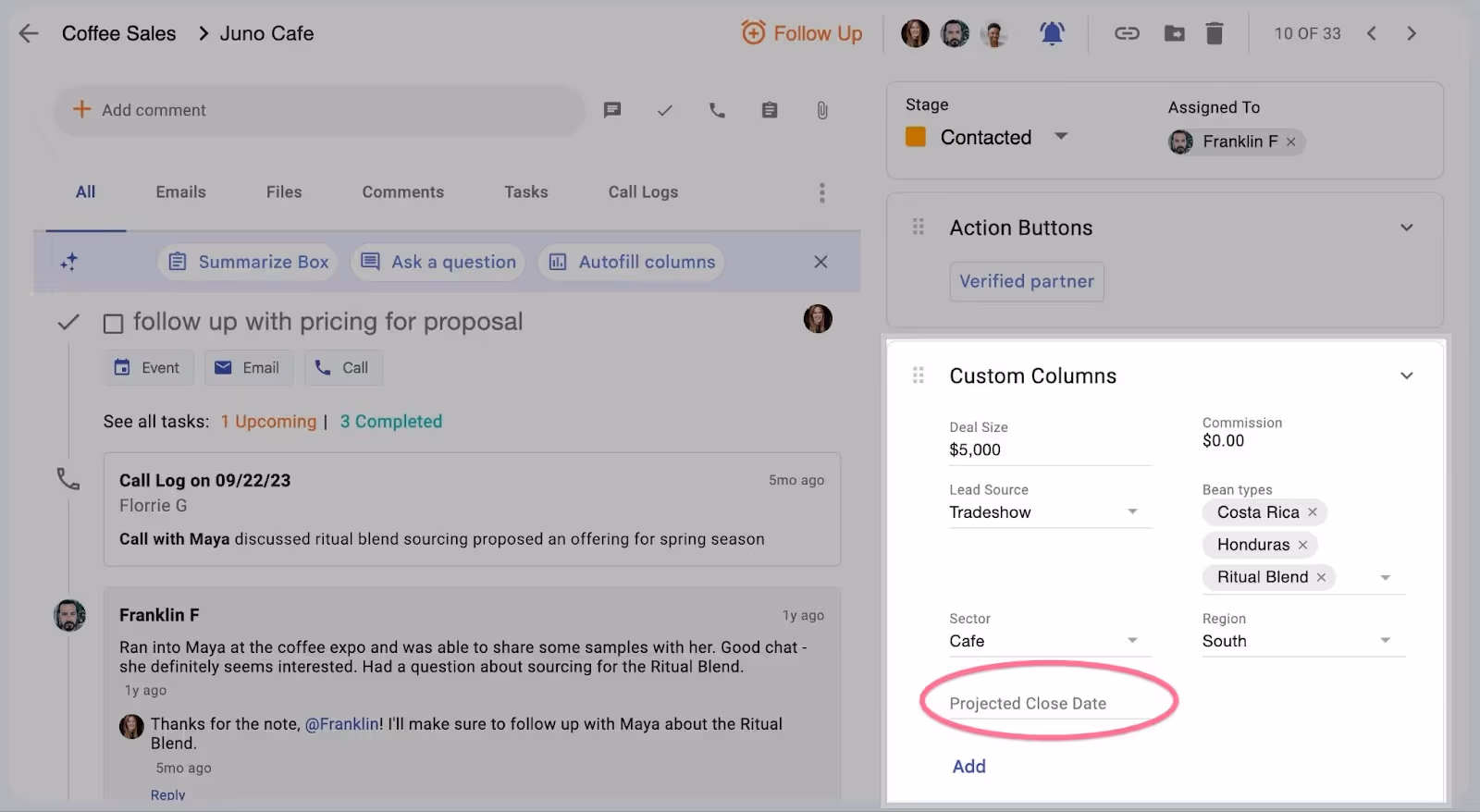Go to previous box arrow
Viewport: 1480px width, 812px height.
point(1372,33)
